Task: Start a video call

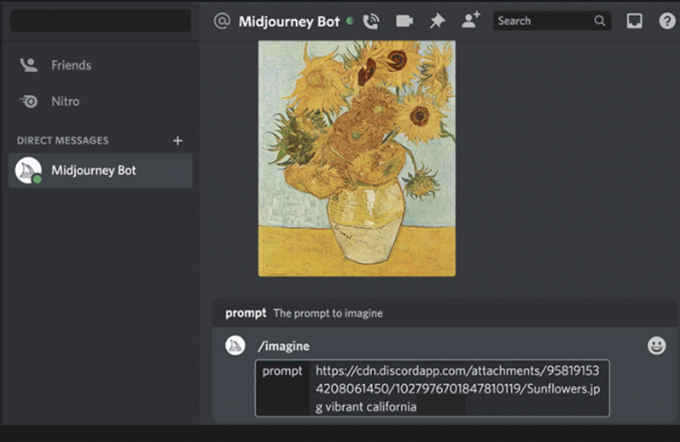Action: [x=404, y=21]
